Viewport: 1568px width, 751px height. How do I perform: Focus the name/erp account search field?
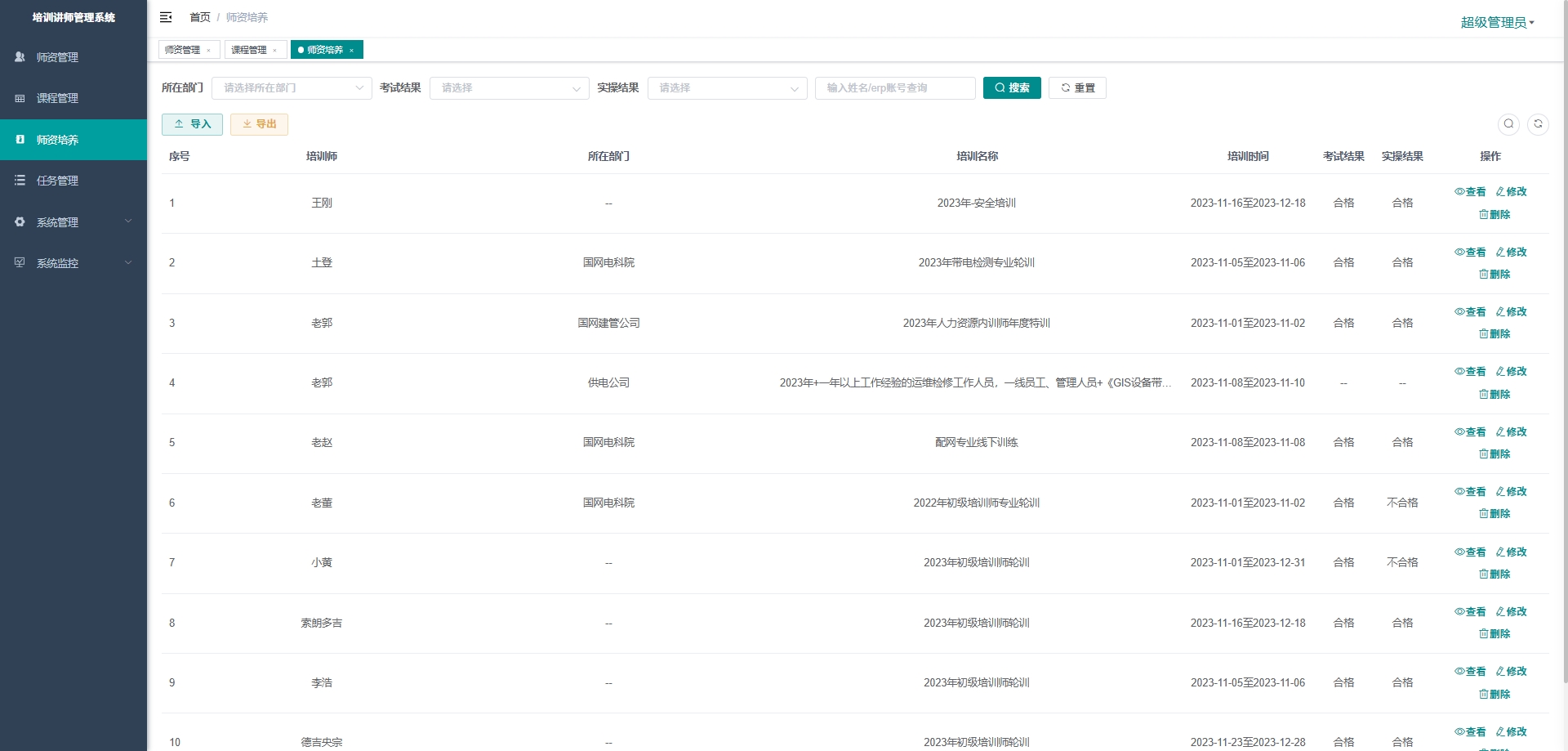point(895,88)
